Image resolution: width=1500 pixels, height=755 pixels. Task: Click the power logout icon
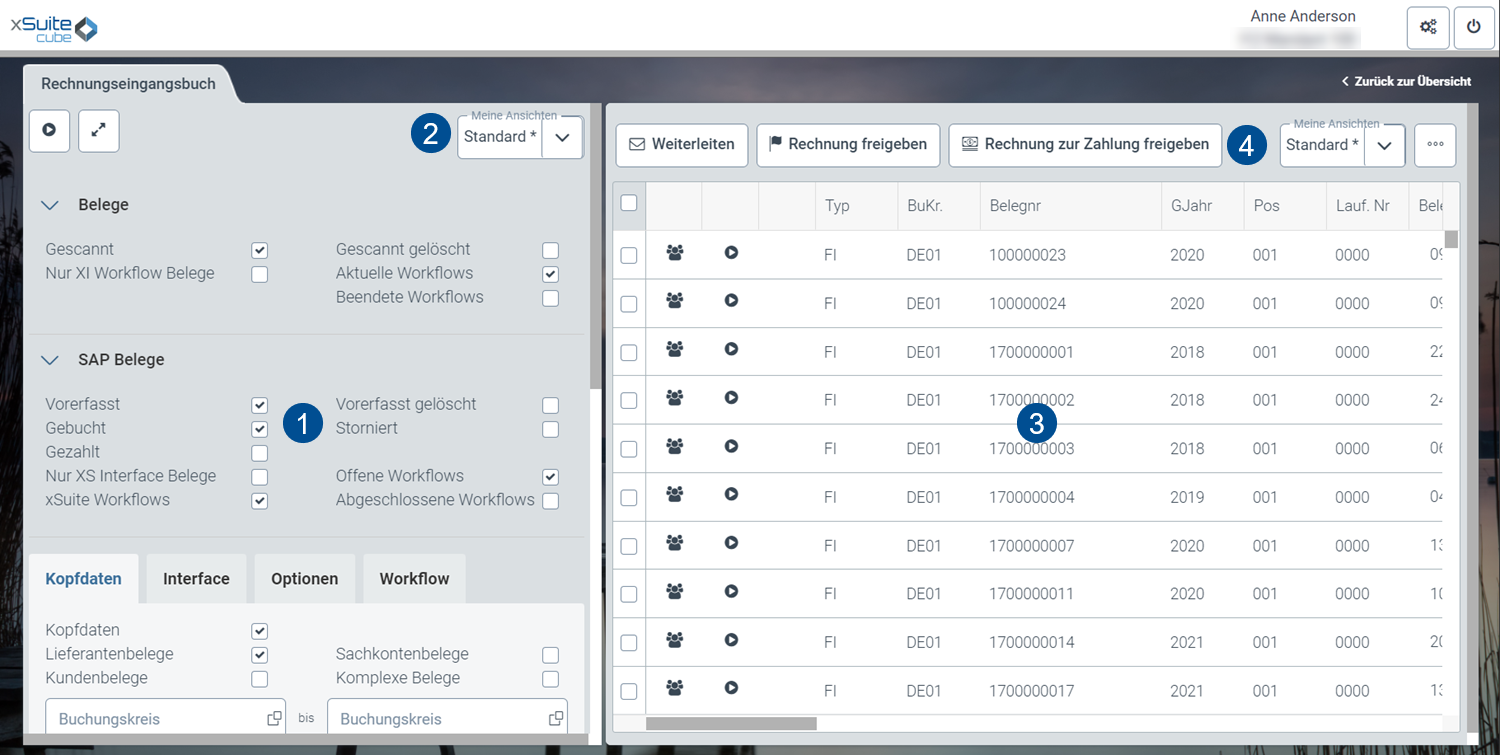(1474, 27)
